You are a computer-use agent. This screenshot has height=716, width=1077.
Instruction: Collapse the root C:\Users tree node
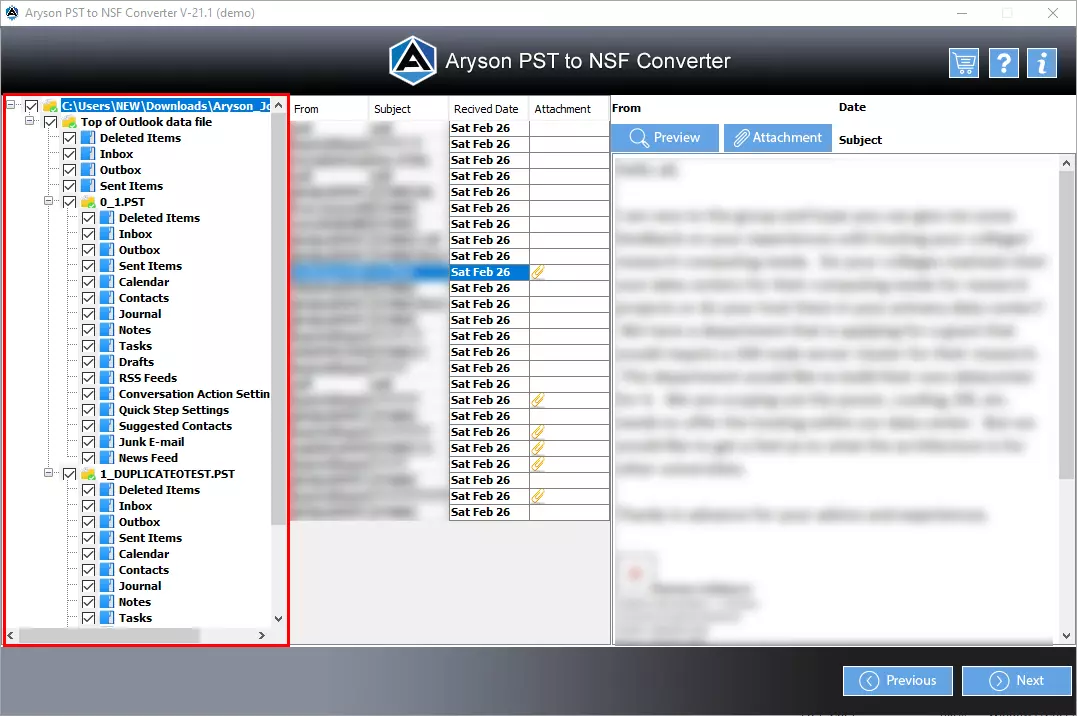(11, 104)
